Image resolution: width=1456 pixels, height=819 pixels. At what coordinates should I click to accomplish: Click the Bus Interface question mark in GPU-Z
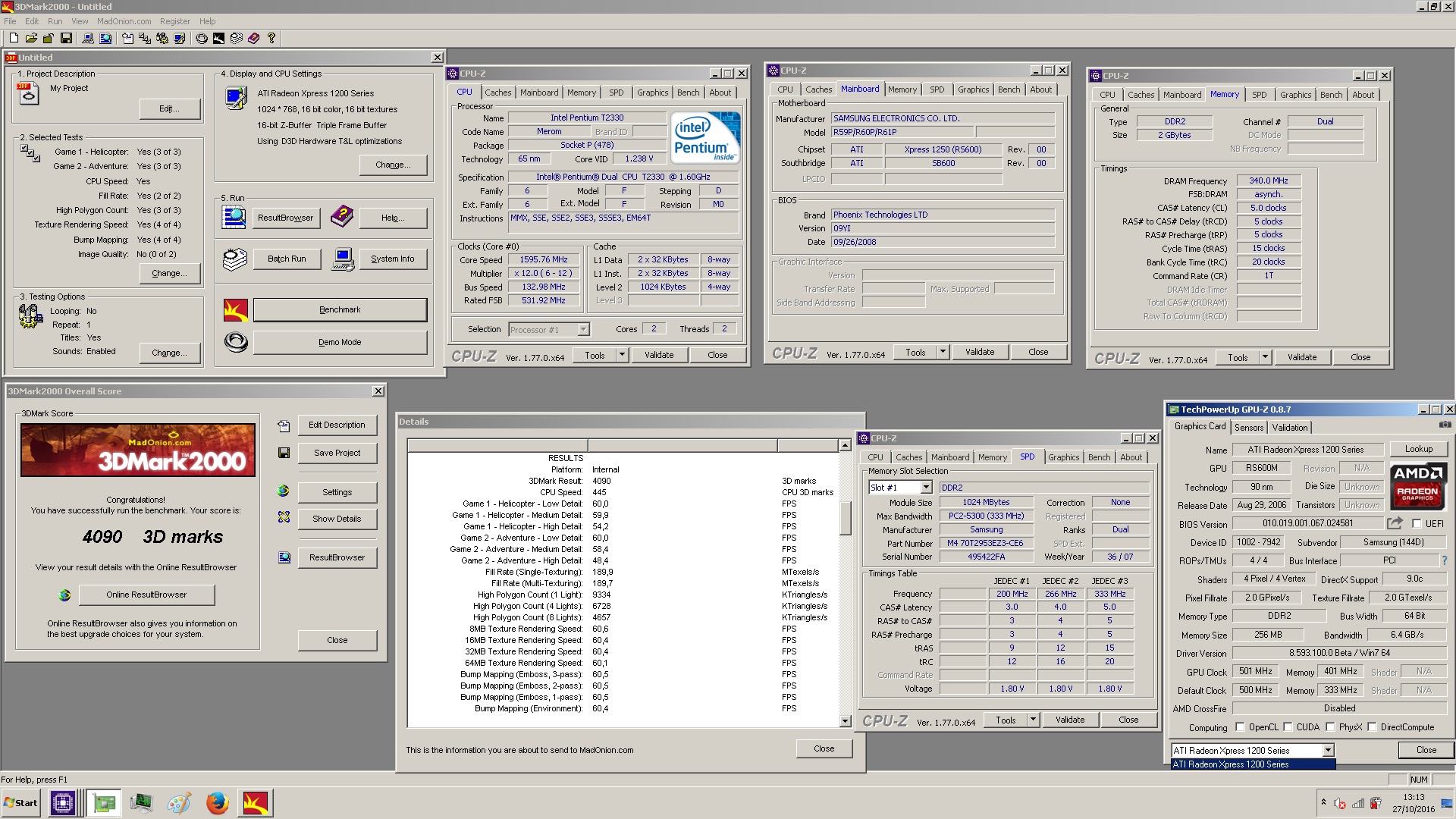point(1445,560)
